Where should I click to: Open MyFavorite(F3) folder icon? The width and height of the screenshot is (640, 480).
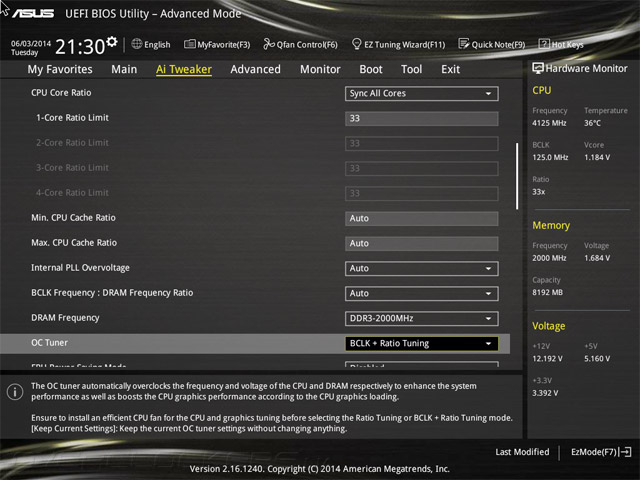click(189, 44)
